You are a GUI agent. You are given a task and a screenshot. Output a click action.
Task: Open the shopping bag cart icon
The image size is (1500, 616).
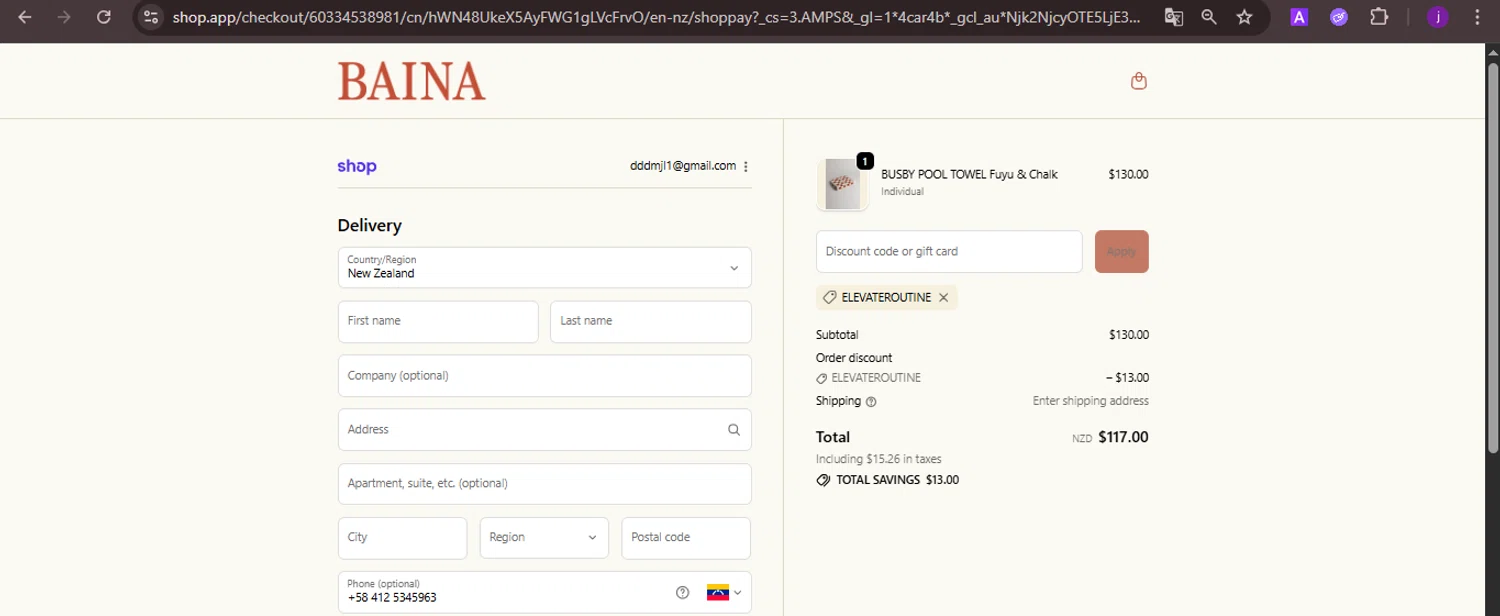1138,81
